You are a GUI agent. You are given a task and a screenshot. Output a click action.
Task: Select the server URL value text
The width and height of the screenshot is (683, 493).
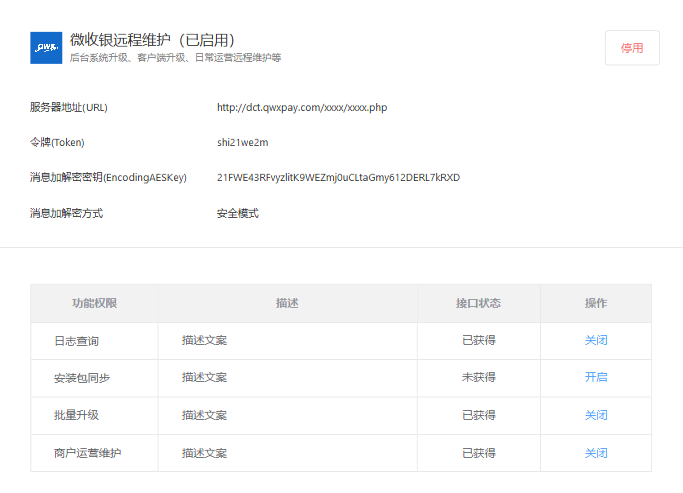(301, 108)
